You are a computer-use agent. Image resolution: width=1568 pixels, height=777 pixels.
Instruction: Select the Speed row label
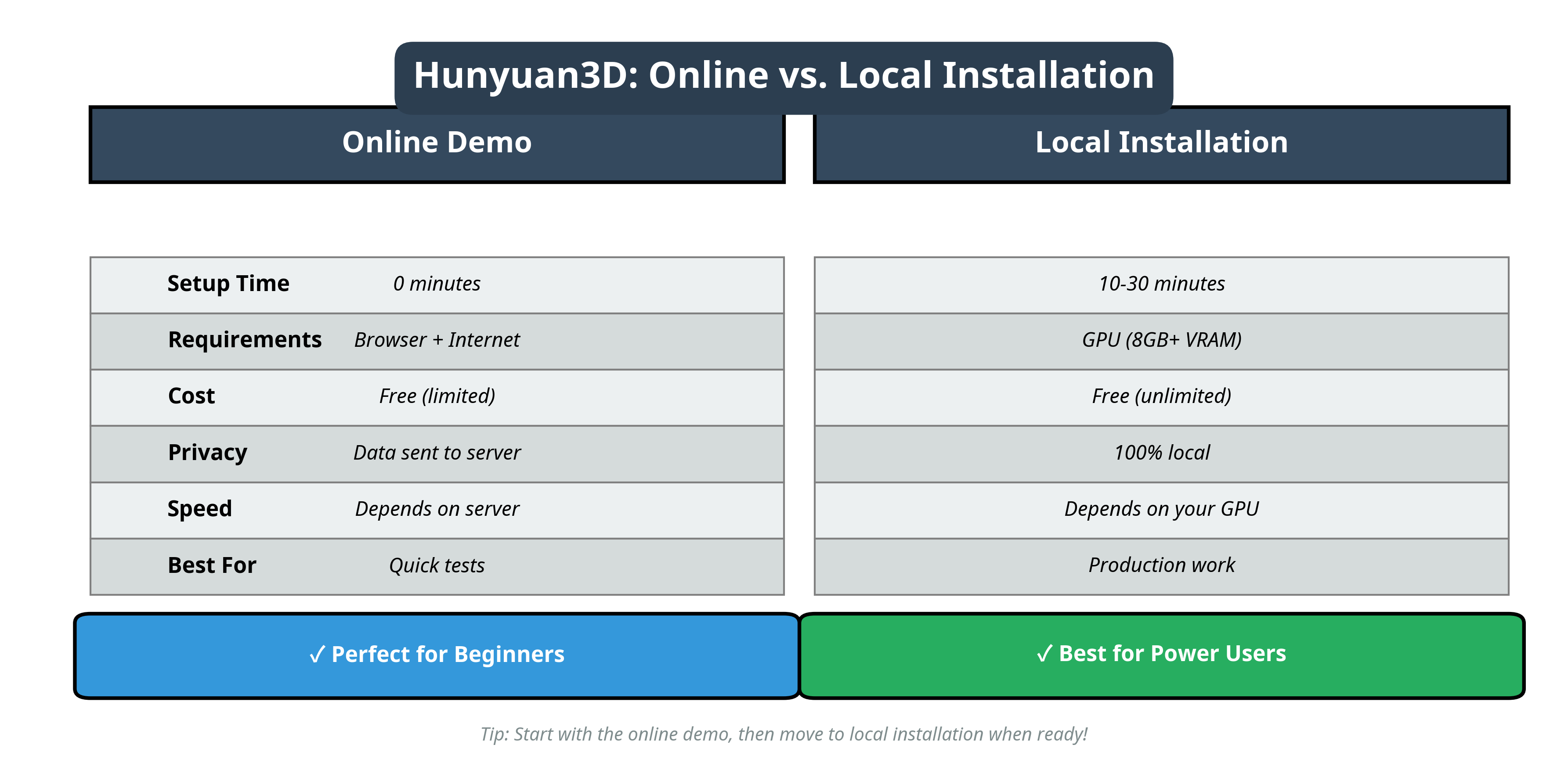click(200, 509)
